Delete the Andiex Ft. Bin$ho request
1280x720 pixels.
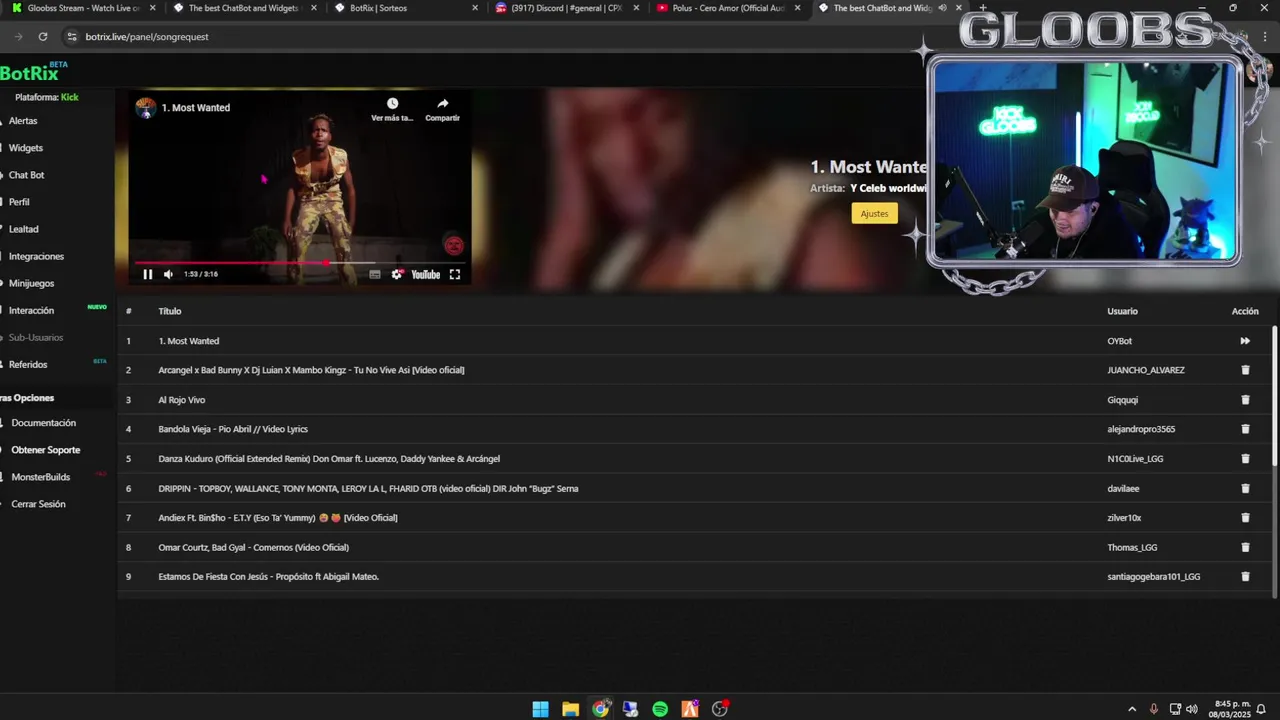(1245, 518)
